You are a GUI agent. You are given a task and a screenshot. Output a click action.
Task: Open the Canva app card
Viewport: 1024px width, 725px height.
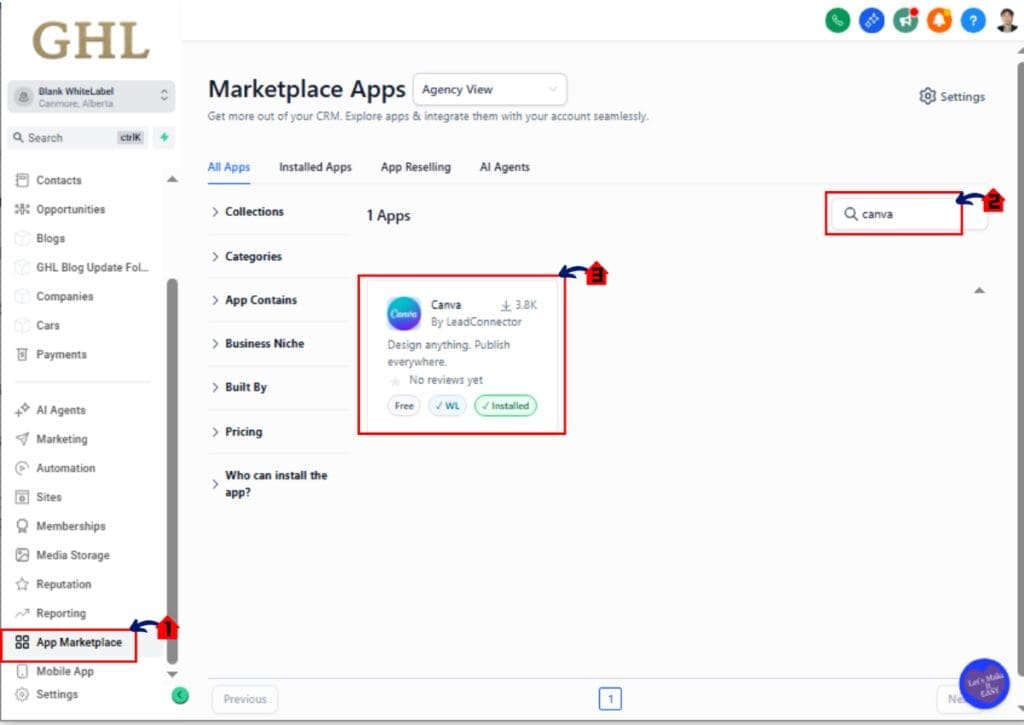click(460, 350)
